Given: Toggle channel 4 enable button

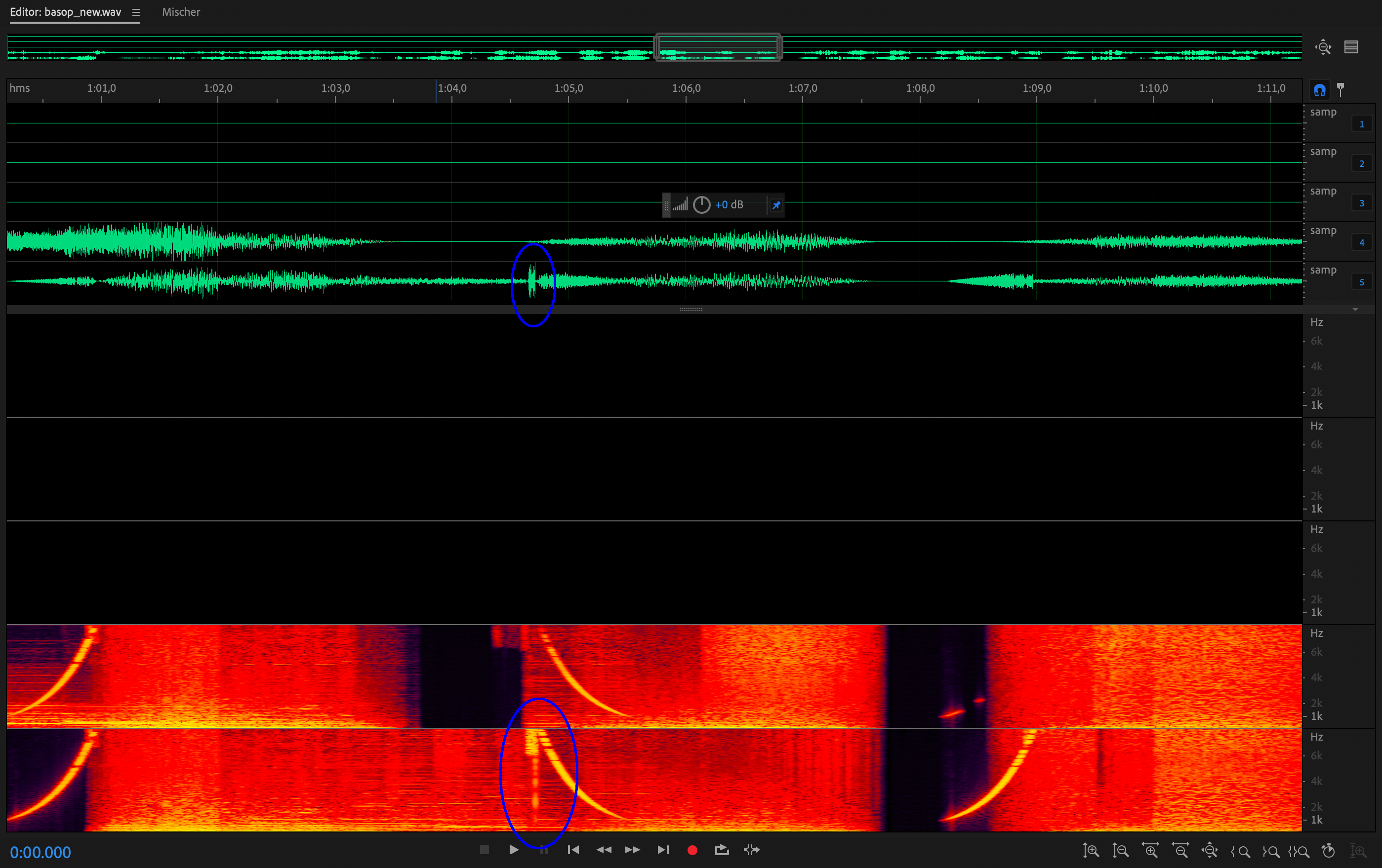Looking at the screenshot, I should [1361, 242].
